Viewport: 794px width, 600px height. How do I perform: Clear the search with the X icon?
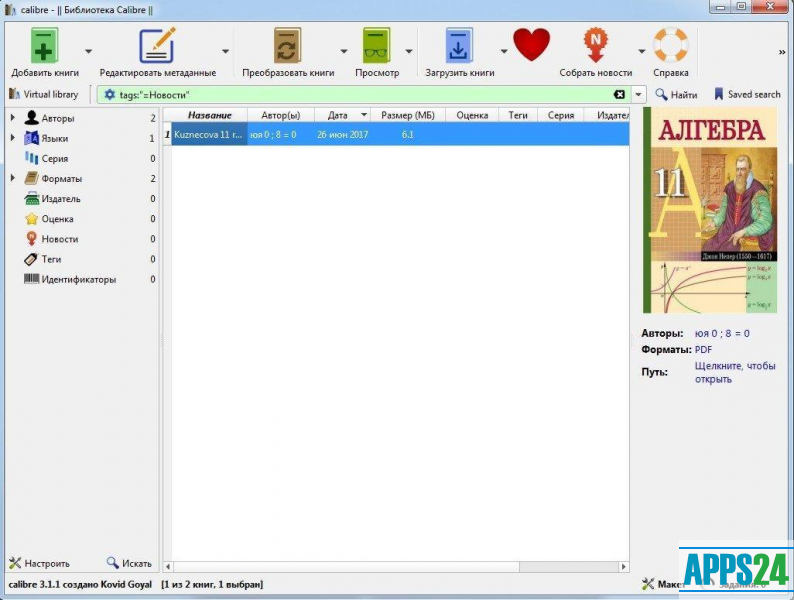[619, 95]
